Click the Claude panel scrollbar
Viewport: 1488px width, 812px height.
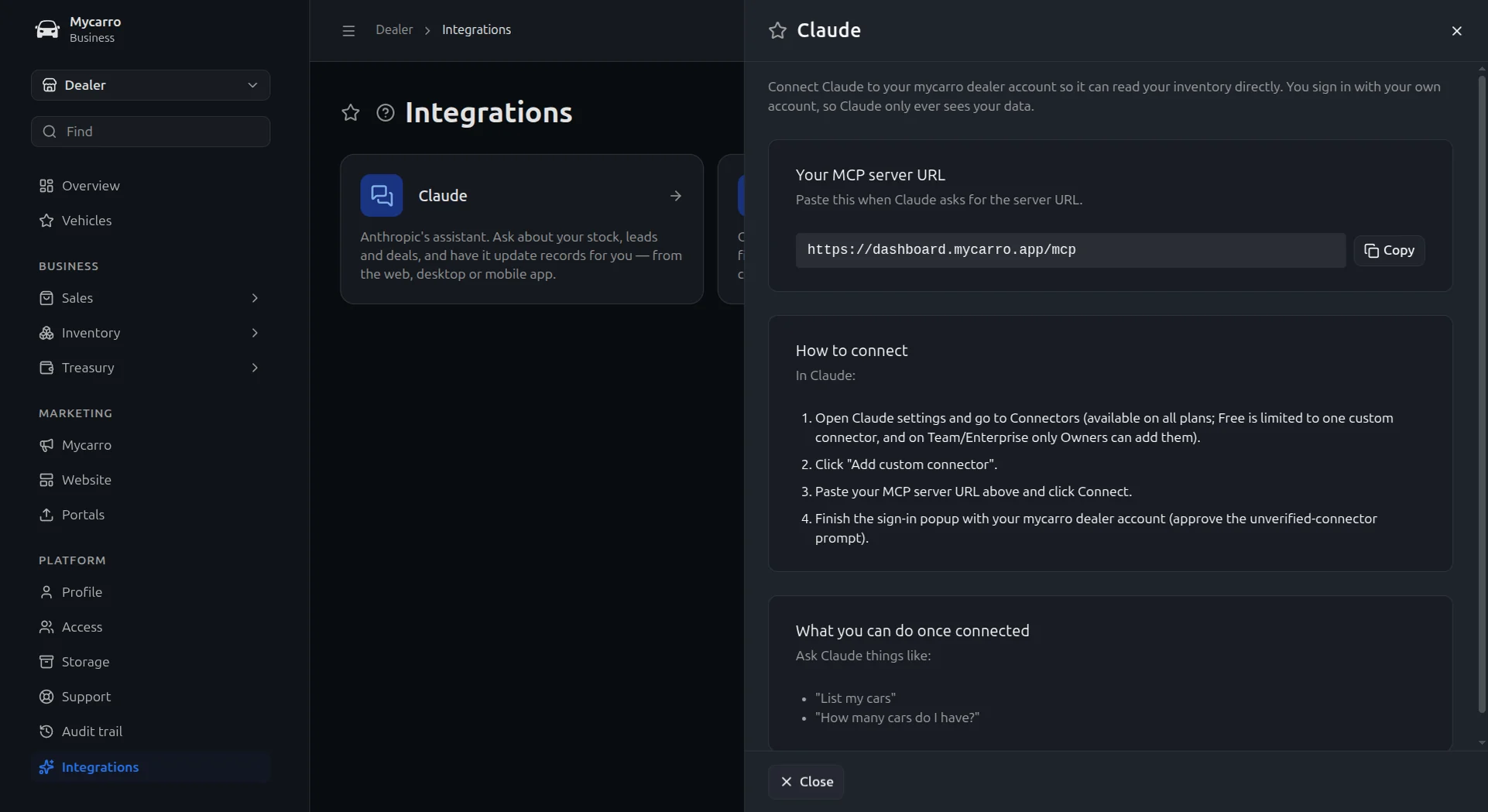point(1482,395)
